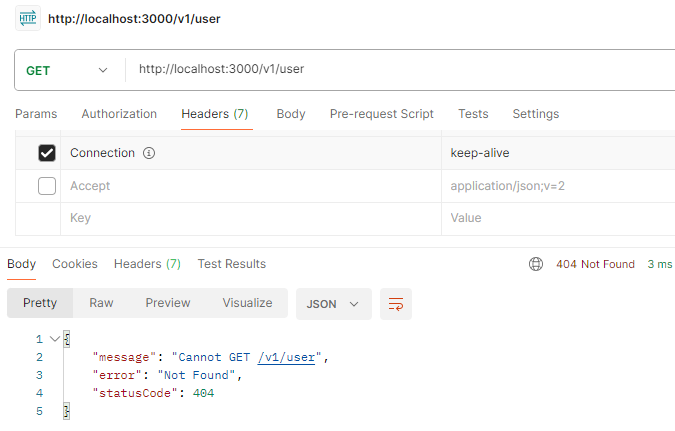Uncheck the Connection header checkbox
This screenshot has width=675, height=431.
46,153
